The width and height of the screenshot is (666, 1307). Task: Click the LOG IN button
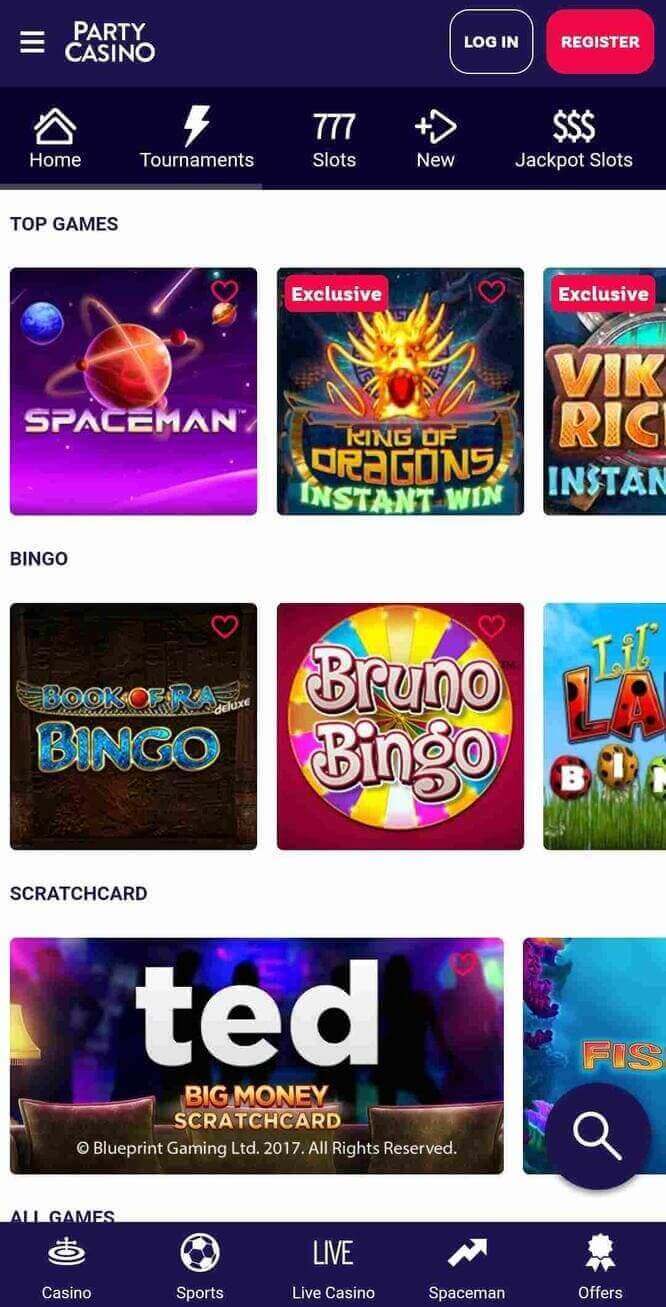coord(491,42)
